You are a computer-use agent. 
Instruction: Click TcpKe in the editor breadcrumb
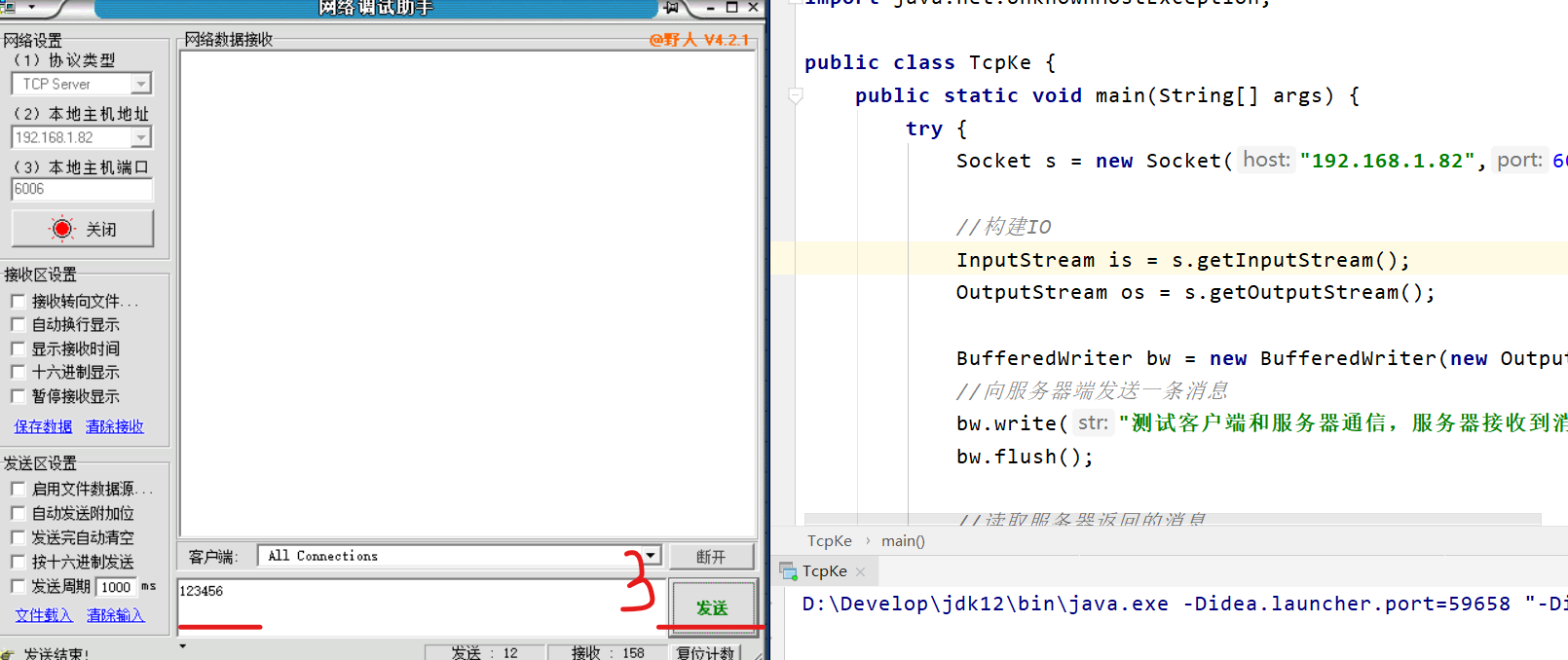pyautogui.click(x=830, y=541)
